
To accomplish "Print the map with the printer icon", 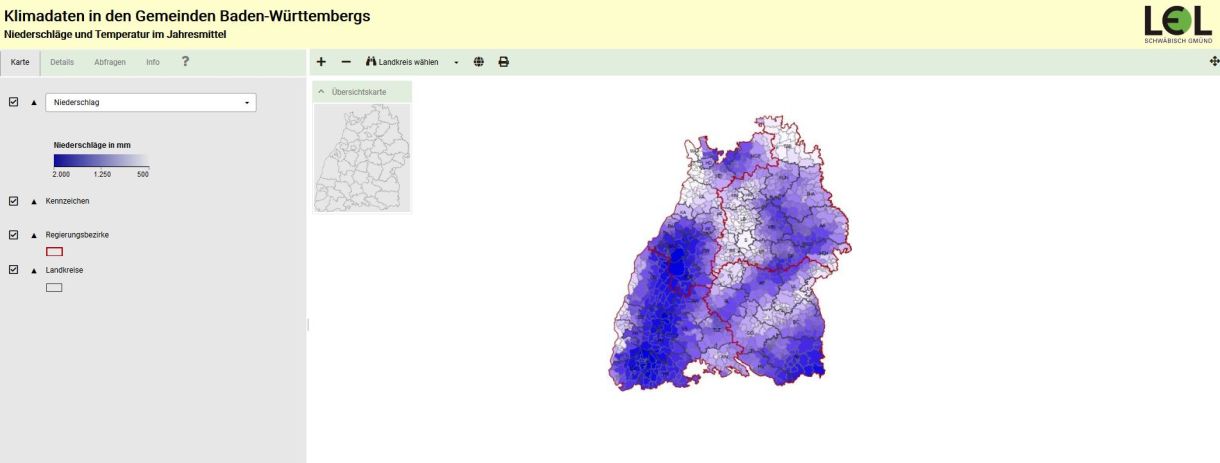I will point(504,62).
